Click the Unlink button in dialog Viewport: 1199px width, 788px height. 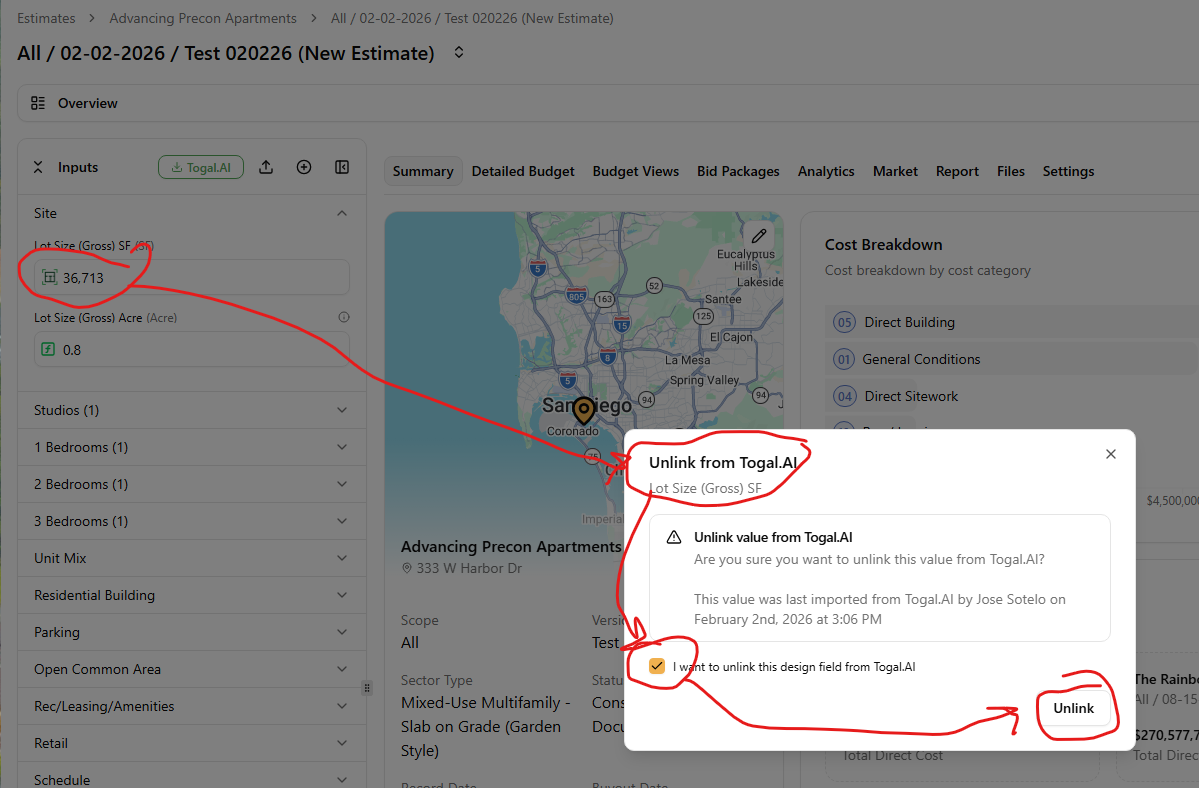point(1073,708)
